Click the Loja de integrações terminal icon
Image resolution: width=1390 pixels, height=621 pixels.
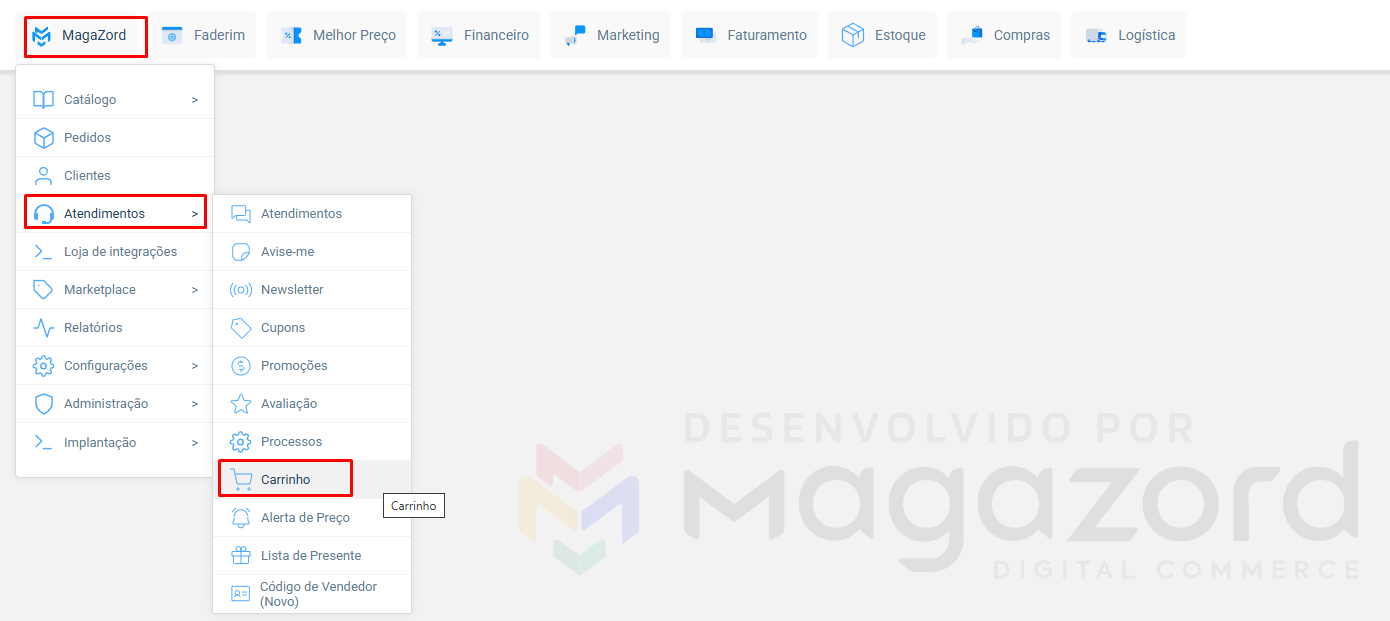point(43,252)
